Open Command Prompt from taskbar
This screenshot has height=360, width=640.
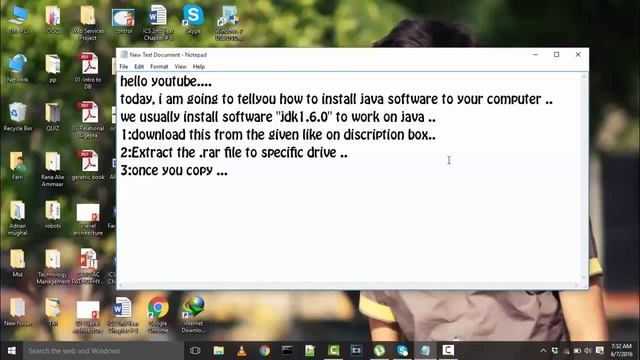point(287,351)
